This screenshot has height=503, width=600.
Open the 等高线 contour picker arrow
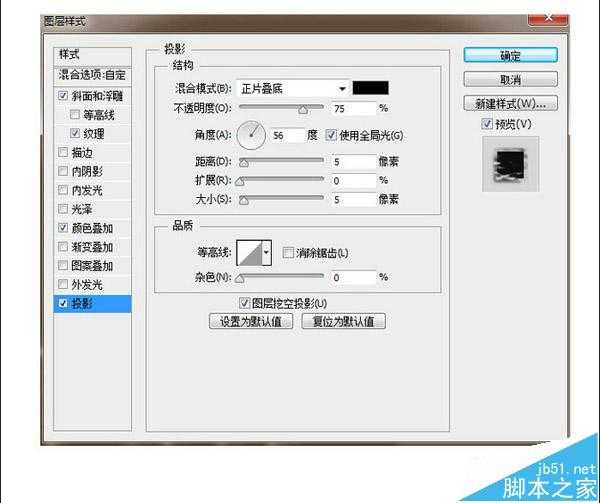[267, 252]
